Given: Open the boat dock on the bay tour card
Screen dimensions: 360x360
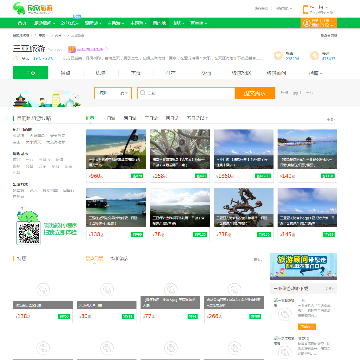Looking at the screenshot, I should (116, 214).
